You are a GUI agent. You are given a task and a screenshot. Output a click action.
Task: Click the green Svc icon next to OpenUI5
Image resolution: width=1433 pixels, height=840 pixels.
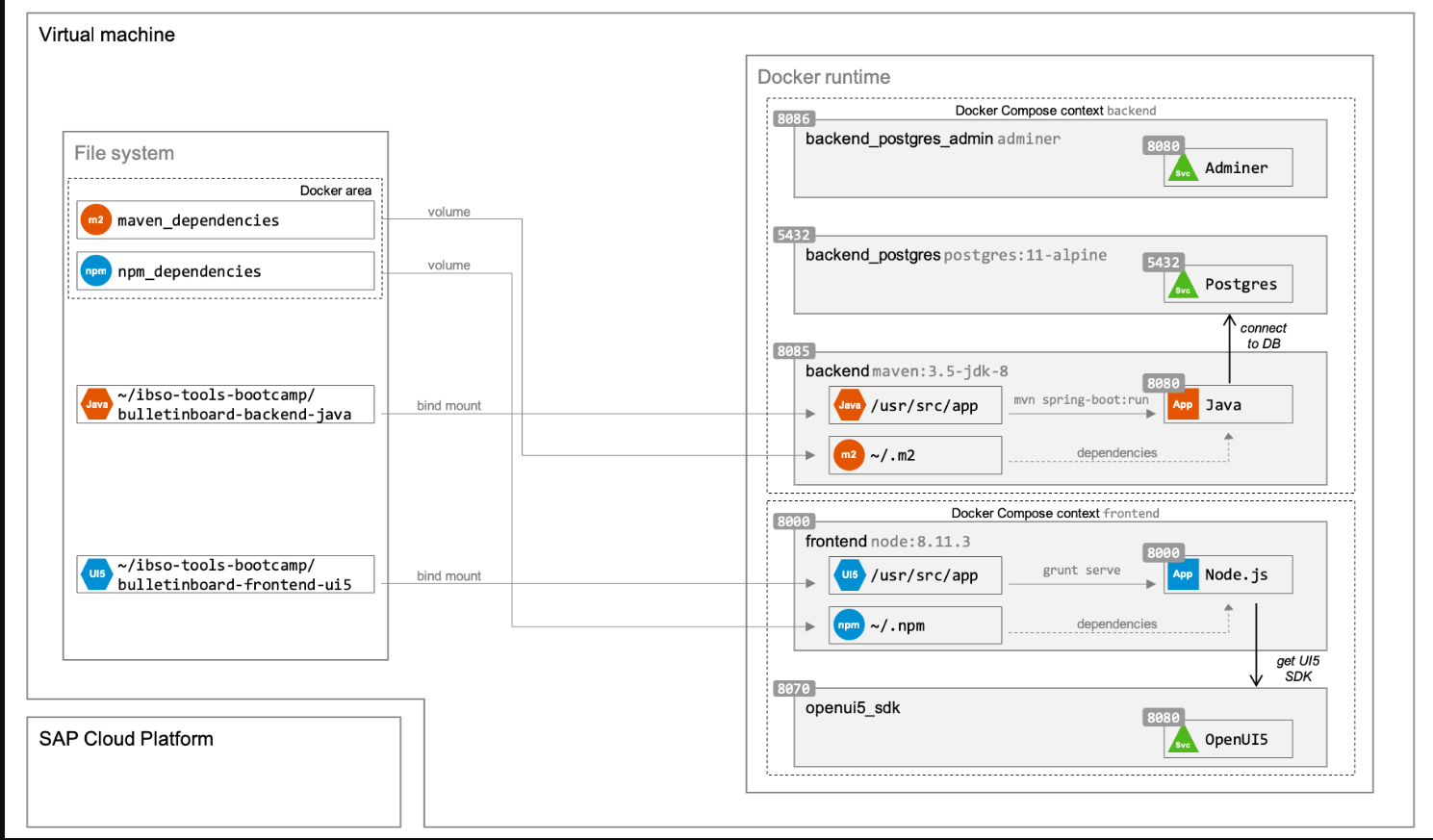(1183, 742)
